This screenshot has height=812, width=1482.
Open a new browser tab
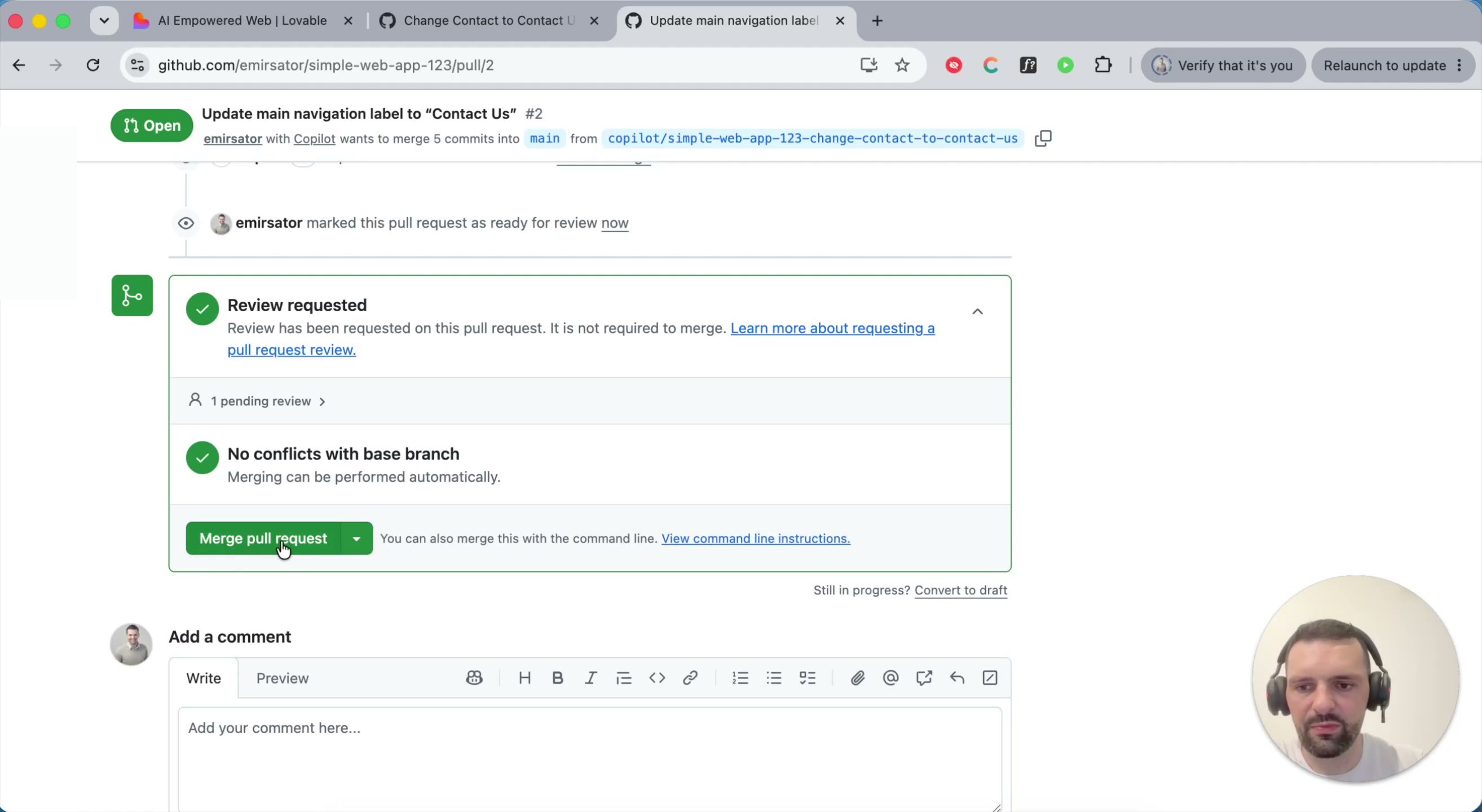pyautogui.click(x=877, y=21)
